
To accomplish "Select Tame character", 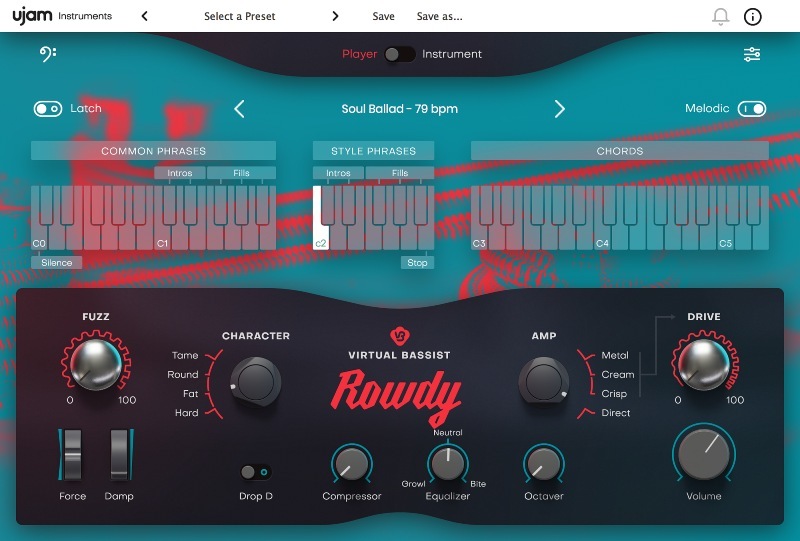I will (185, 355).
